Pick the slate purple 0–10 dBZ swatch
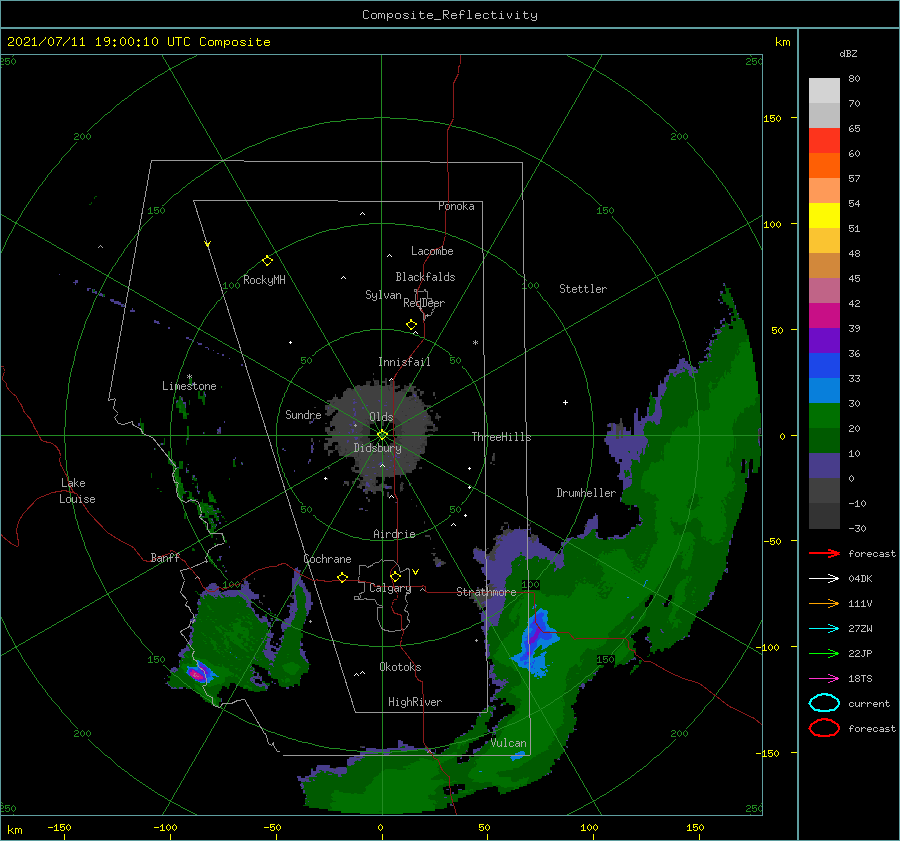 [x=824, y=466]
